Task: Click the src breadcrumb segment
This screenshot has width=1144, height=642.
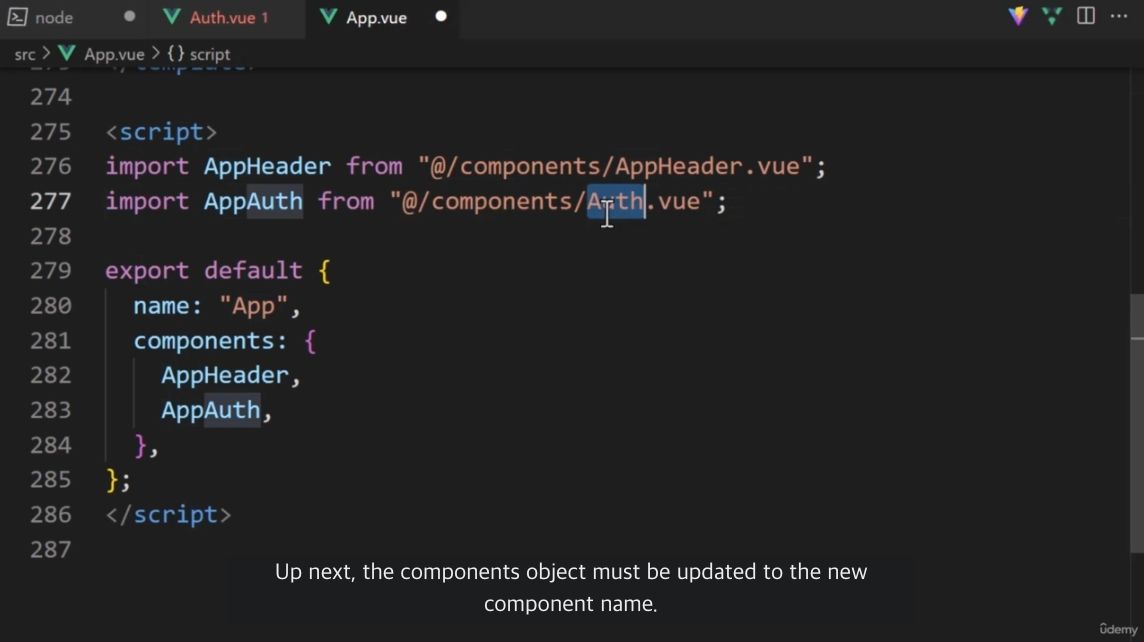Action: [x=25, y=54]
